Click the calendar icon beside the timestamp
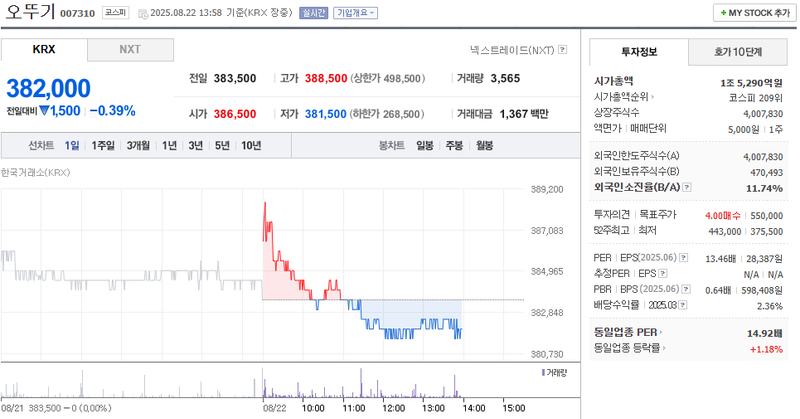Screen dimensions: 800x419 (143, 14)
